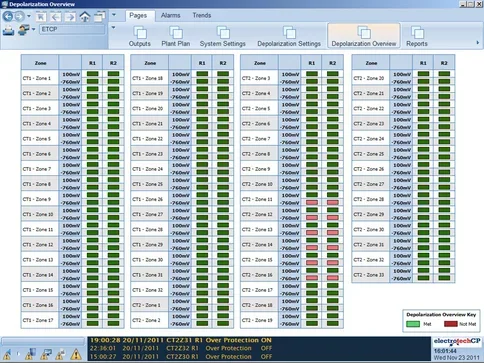The image size is (484, 363).
Task: Click the disabled-alarms bin warning icon
Action: 31,354
